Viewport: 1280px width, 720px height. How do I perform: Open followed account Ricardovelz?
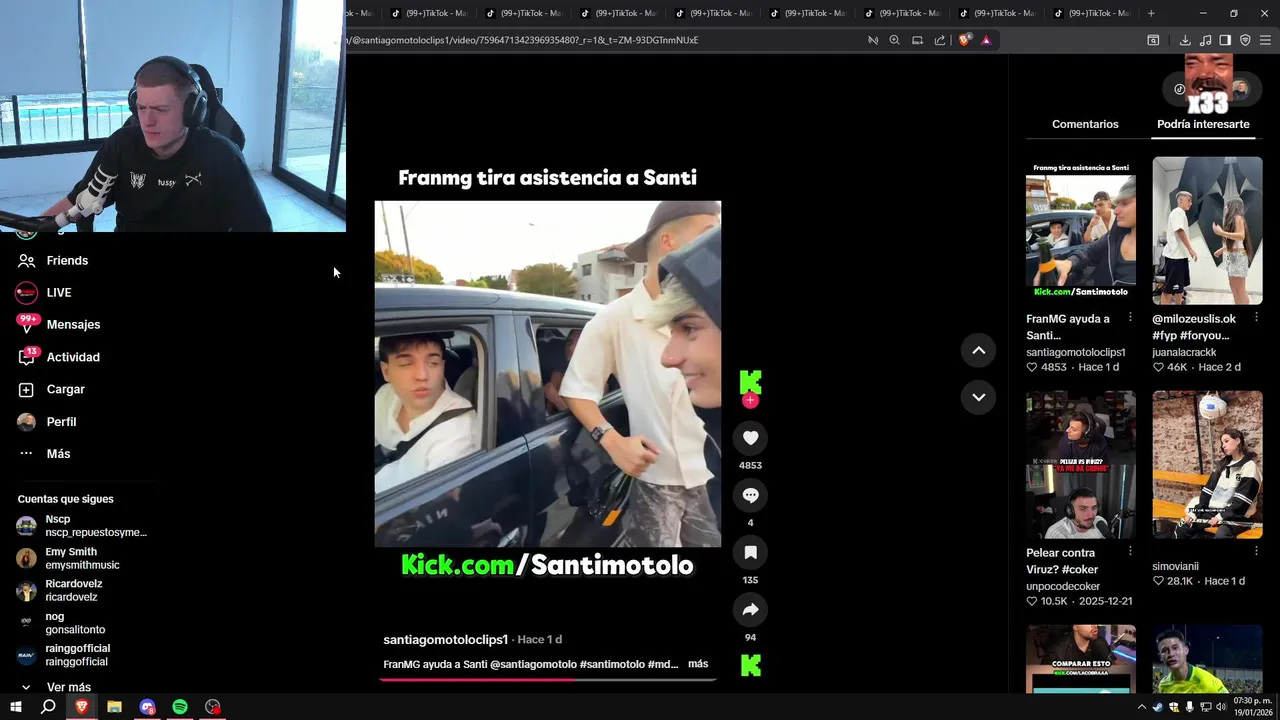point(60,590)
